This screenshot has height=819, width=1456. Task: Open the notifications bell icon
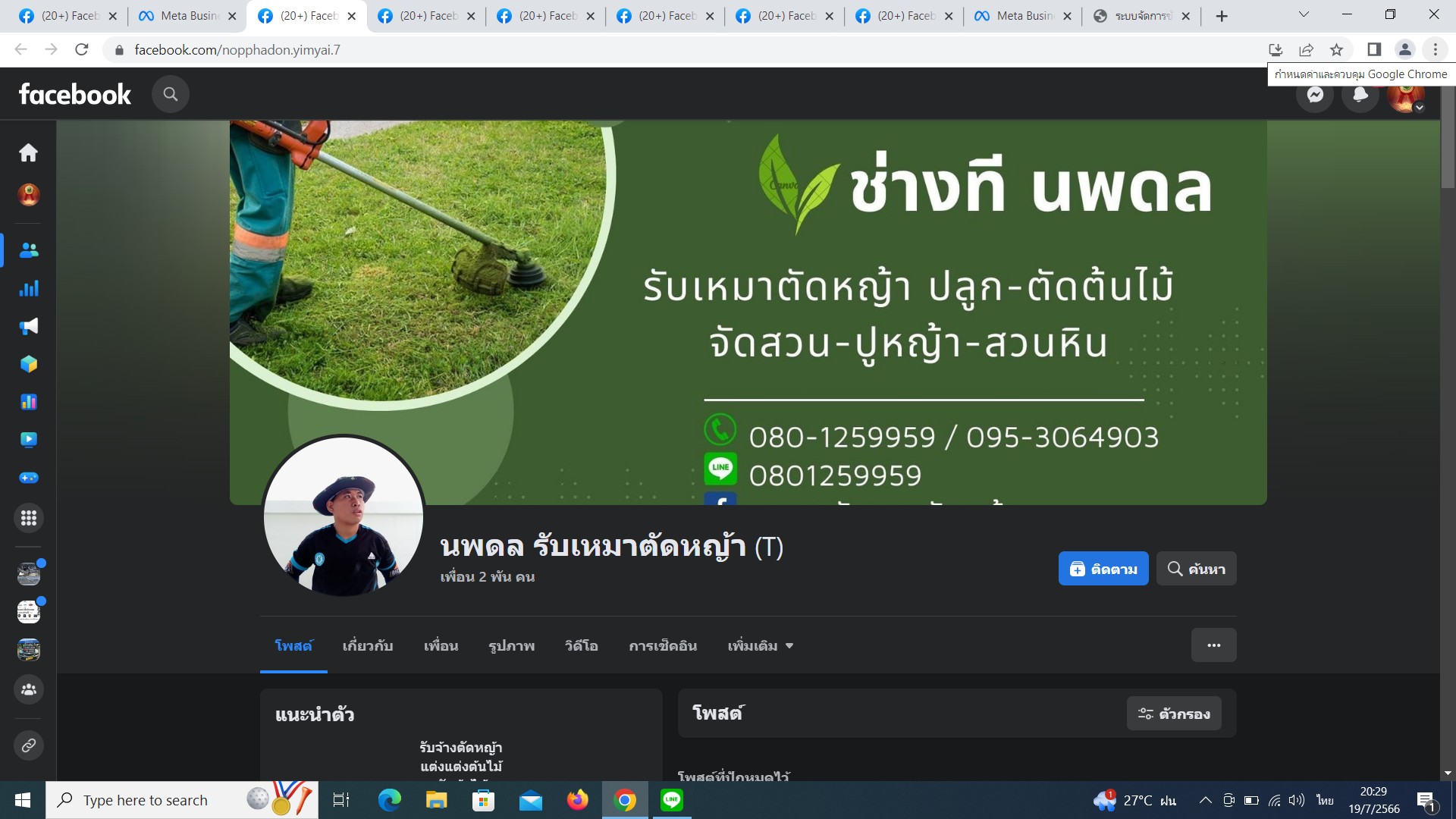click(1360, 95)
